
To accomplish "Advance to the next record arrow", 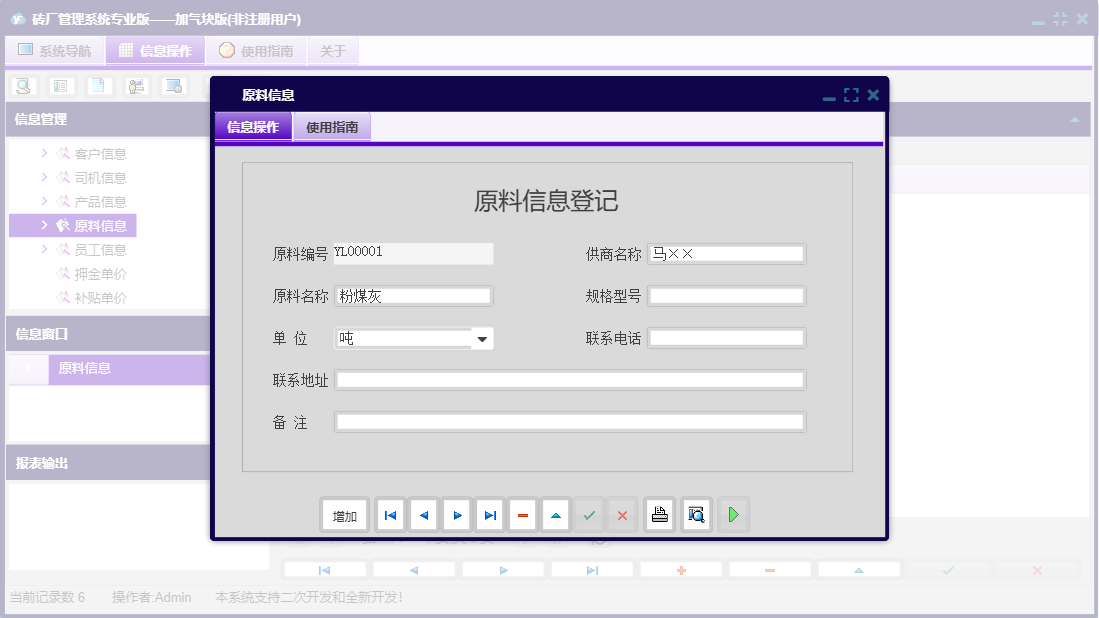I will 457,514.
